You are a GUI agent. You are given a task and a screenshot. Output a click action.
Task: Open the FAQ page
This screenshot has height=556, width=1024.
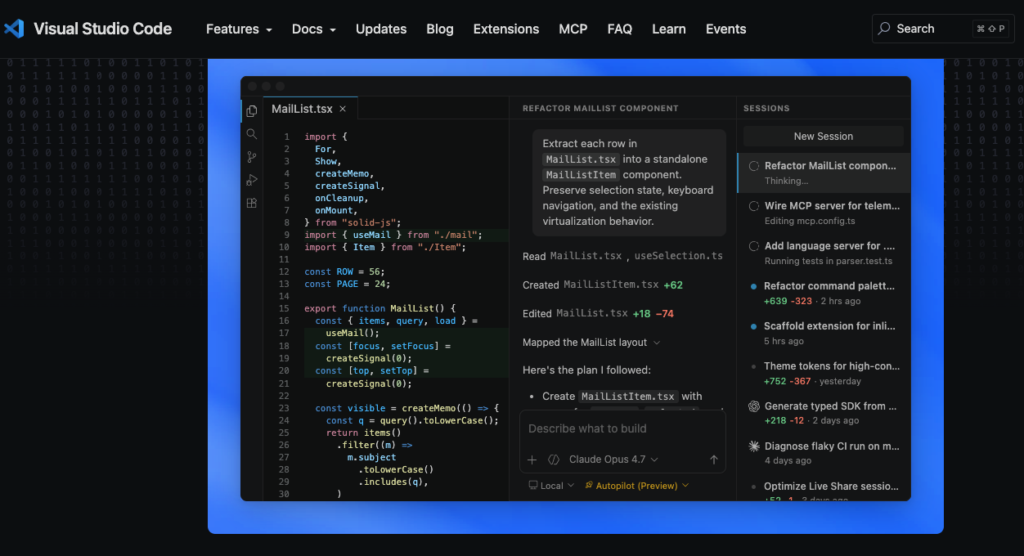click(x=619, y=29)
